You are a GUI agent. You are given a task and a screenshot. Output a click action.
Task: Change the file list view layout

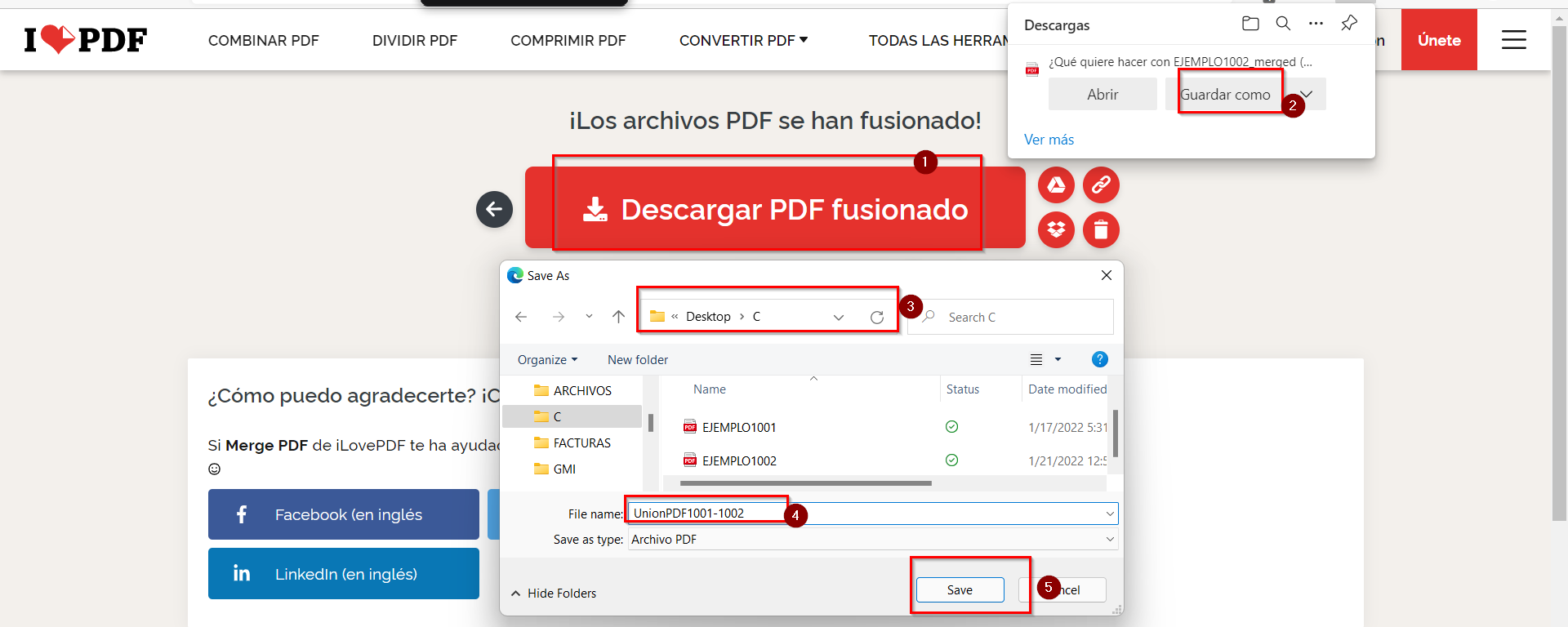point(1036,359)
